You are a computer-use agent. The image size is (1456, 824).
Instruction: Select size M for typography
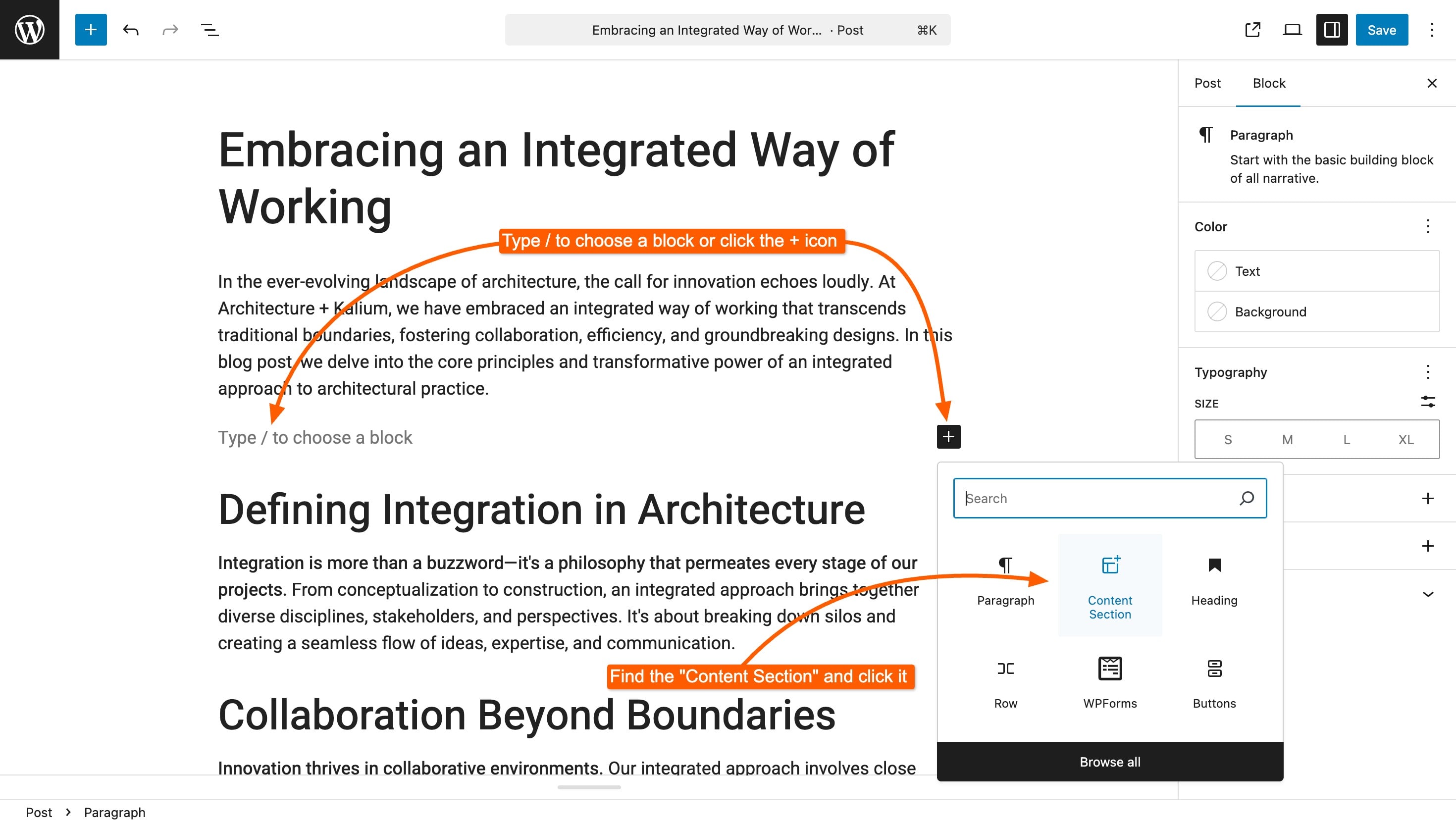coord(1287,440)
